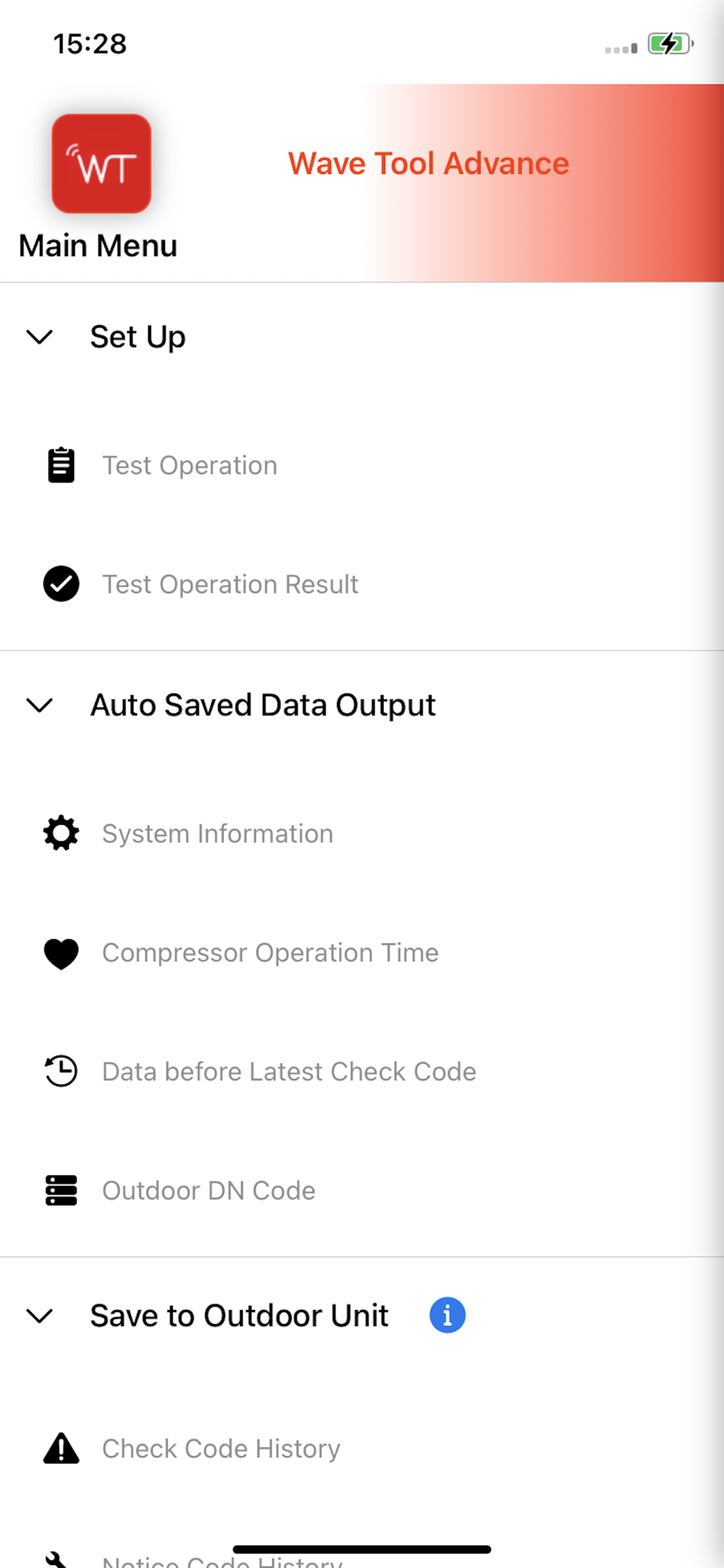The width and height of the screenshot is (724, 1568).
Task: Tap the warning triangle icon for Check Code History
Action: [x=61, y=1449]
